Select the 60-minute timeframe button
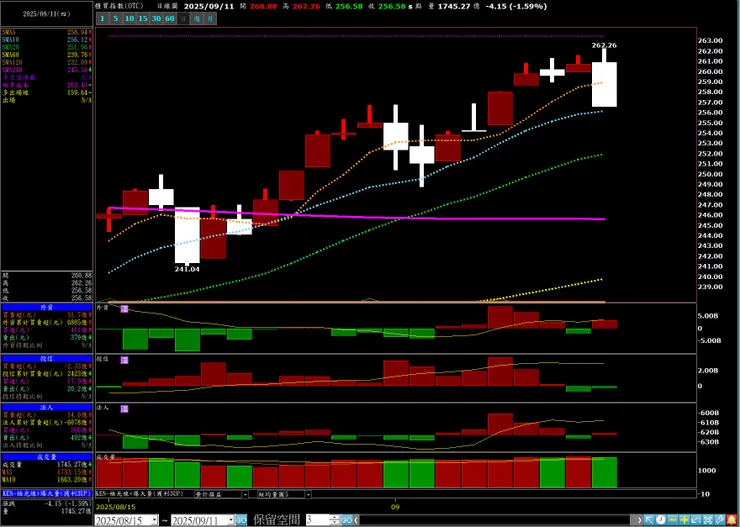The width and height of the screenshot is (740, 527). pyautogui.click(x=170, y=19)
